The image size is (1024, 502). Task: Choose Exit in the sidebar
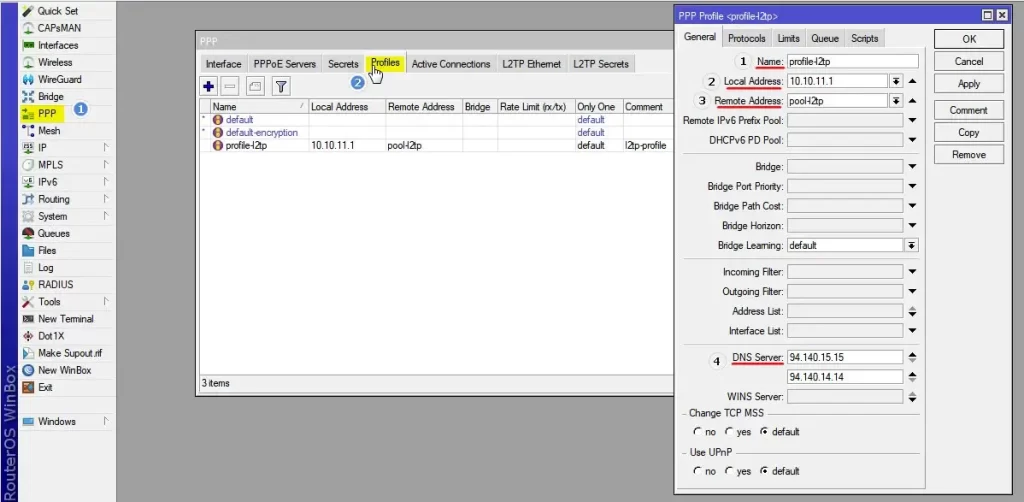[x=45, y=387]
